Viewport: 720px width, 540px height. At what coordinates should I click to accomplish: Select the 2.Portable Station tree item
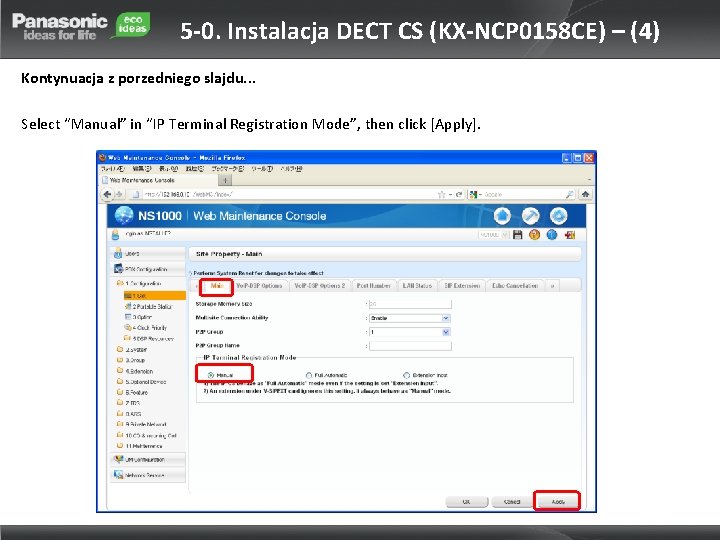[x=148, y=306]
